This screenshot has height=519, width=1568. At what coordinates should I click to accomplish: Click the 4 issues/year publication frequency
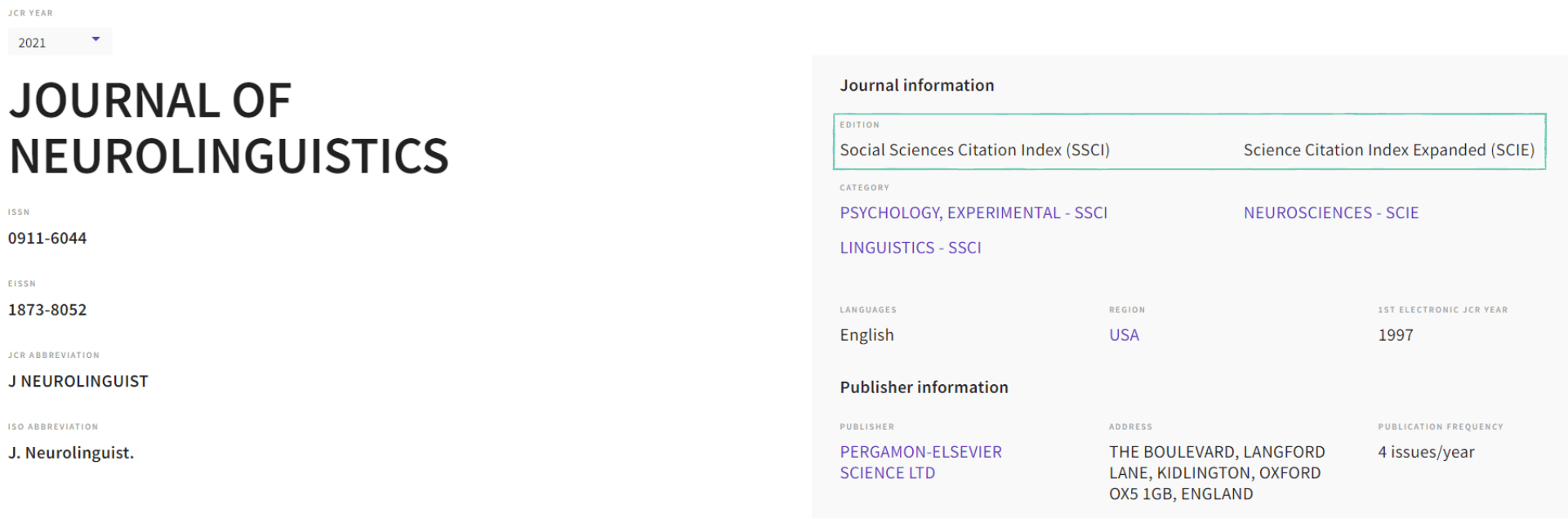click(x=1426, y=453)
